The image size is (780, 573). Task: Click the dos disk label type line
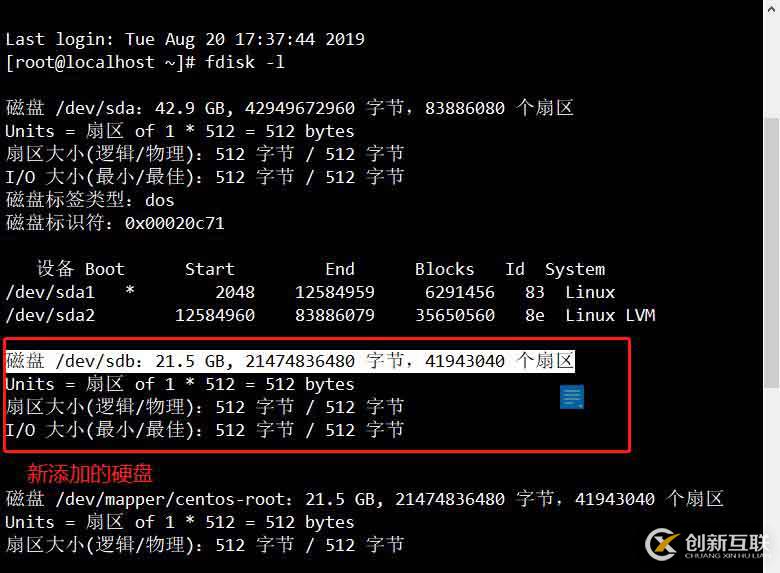point(90,200)
